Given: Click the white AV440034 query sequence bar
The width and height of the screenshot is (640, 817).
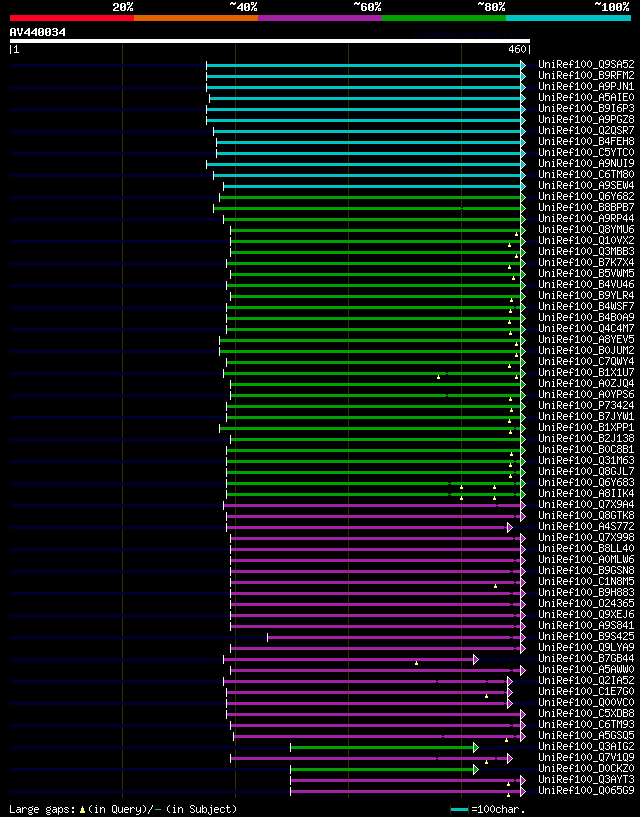Looking at the screenshot, I should (270, 41).
